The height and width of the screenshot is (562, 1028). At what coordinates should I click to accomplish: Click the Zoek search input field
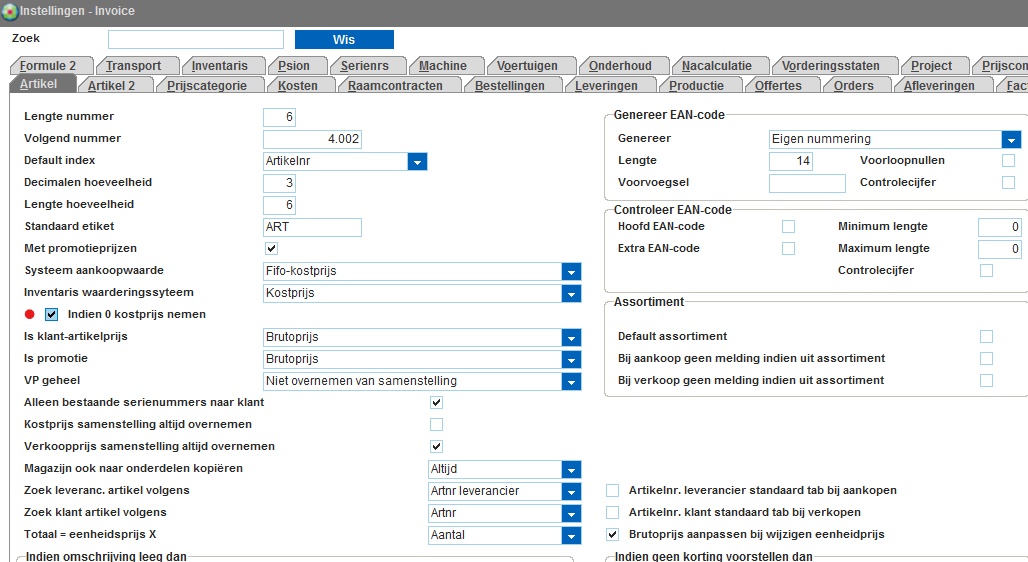pos(196,40)
